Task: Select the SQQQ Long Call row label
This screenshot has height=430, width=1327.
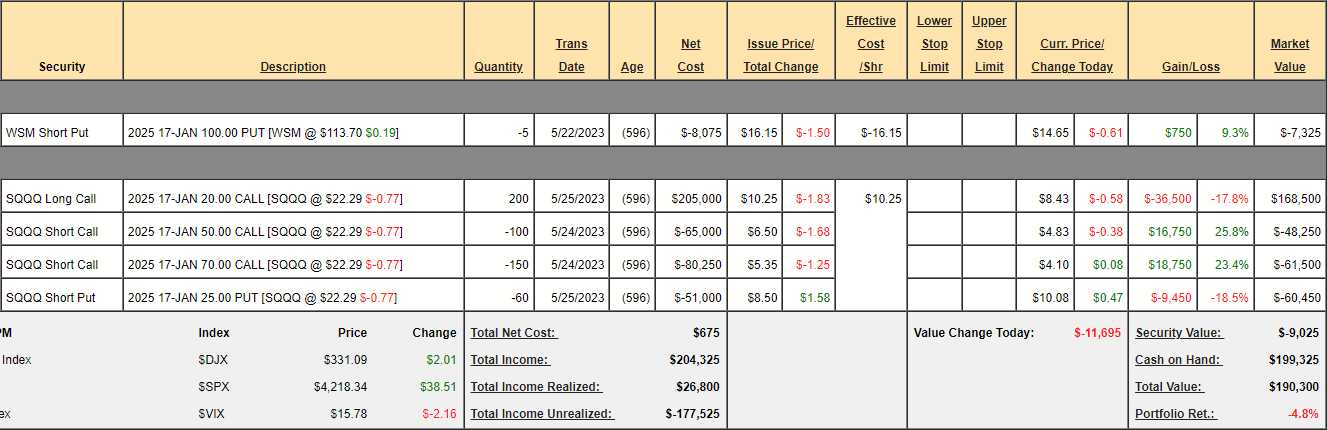Action: coord(51,198)
